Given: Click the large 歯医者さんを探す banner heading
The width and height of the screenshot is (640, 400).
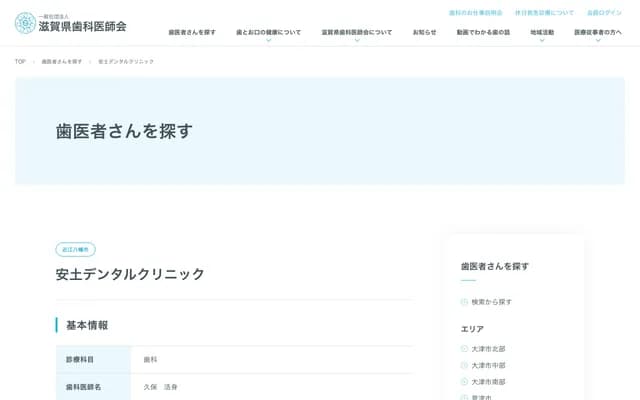Looking at the screenshot, I should pyautogui.click(x=124, y=131).
